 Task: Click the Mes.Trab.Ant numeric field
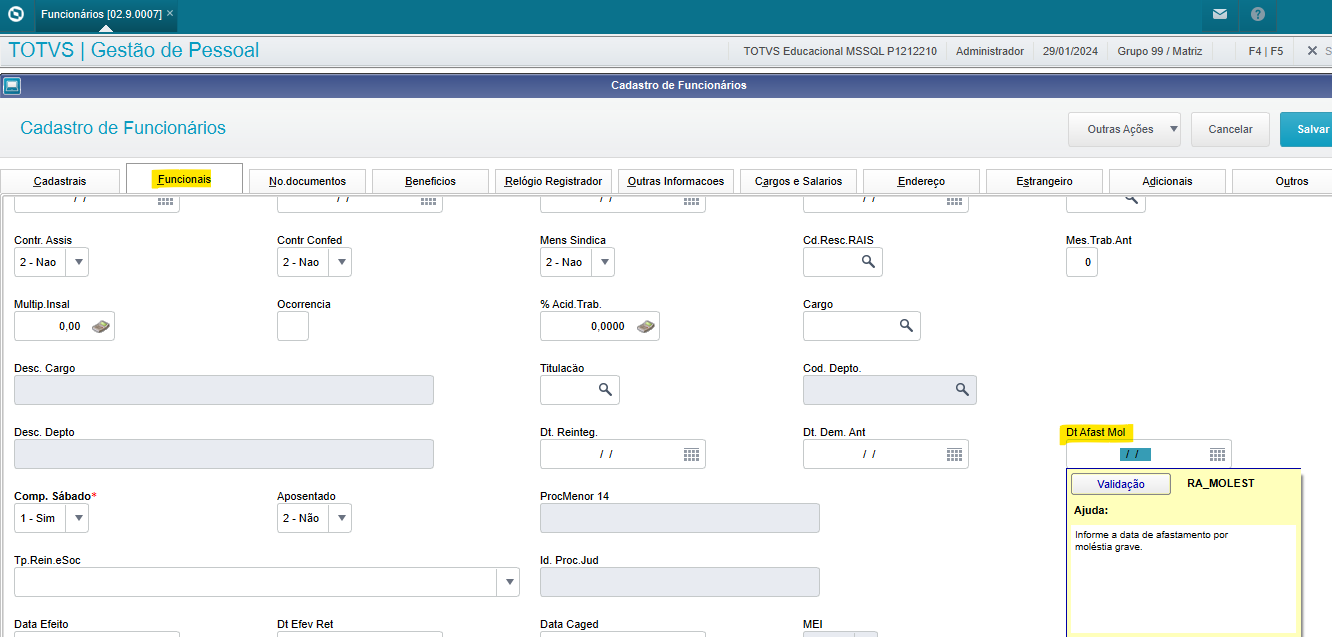[1082, 262]
